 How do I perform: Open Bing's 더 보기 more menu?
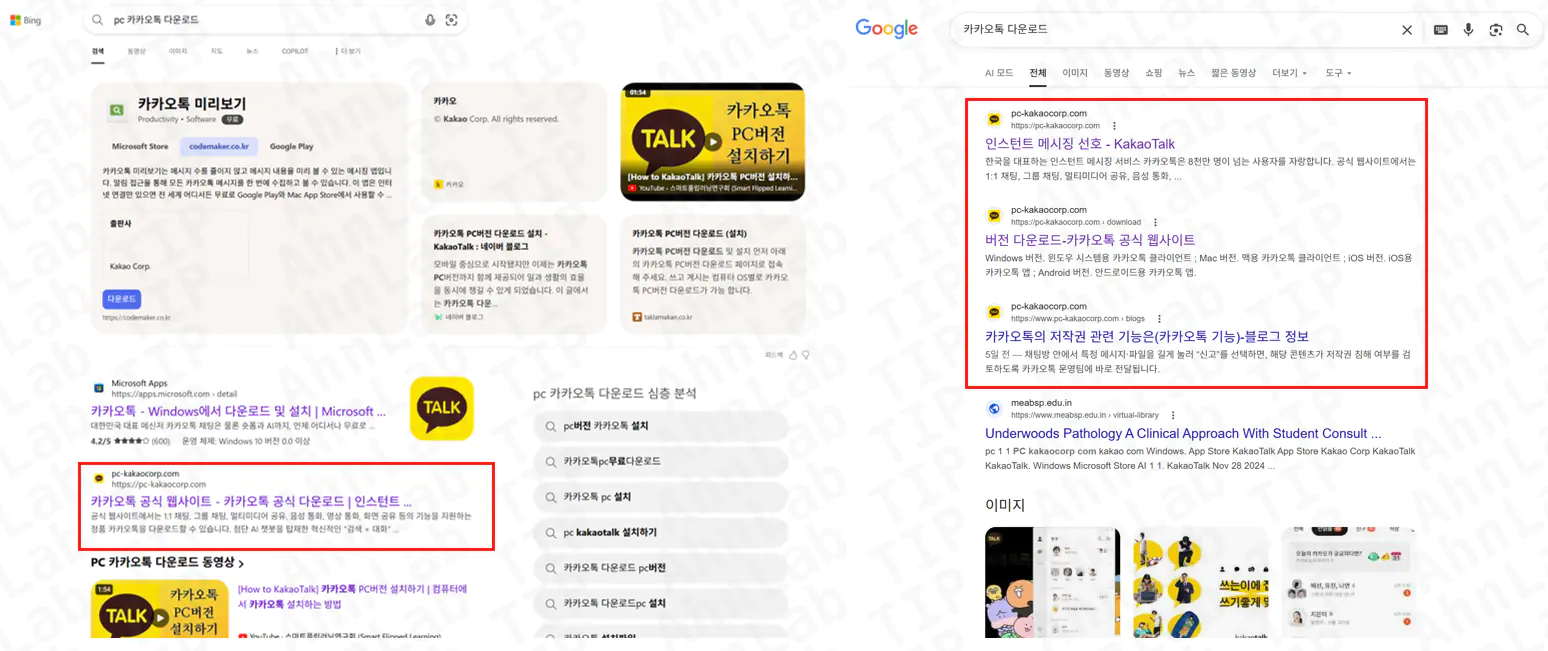[x=348, y=51]
